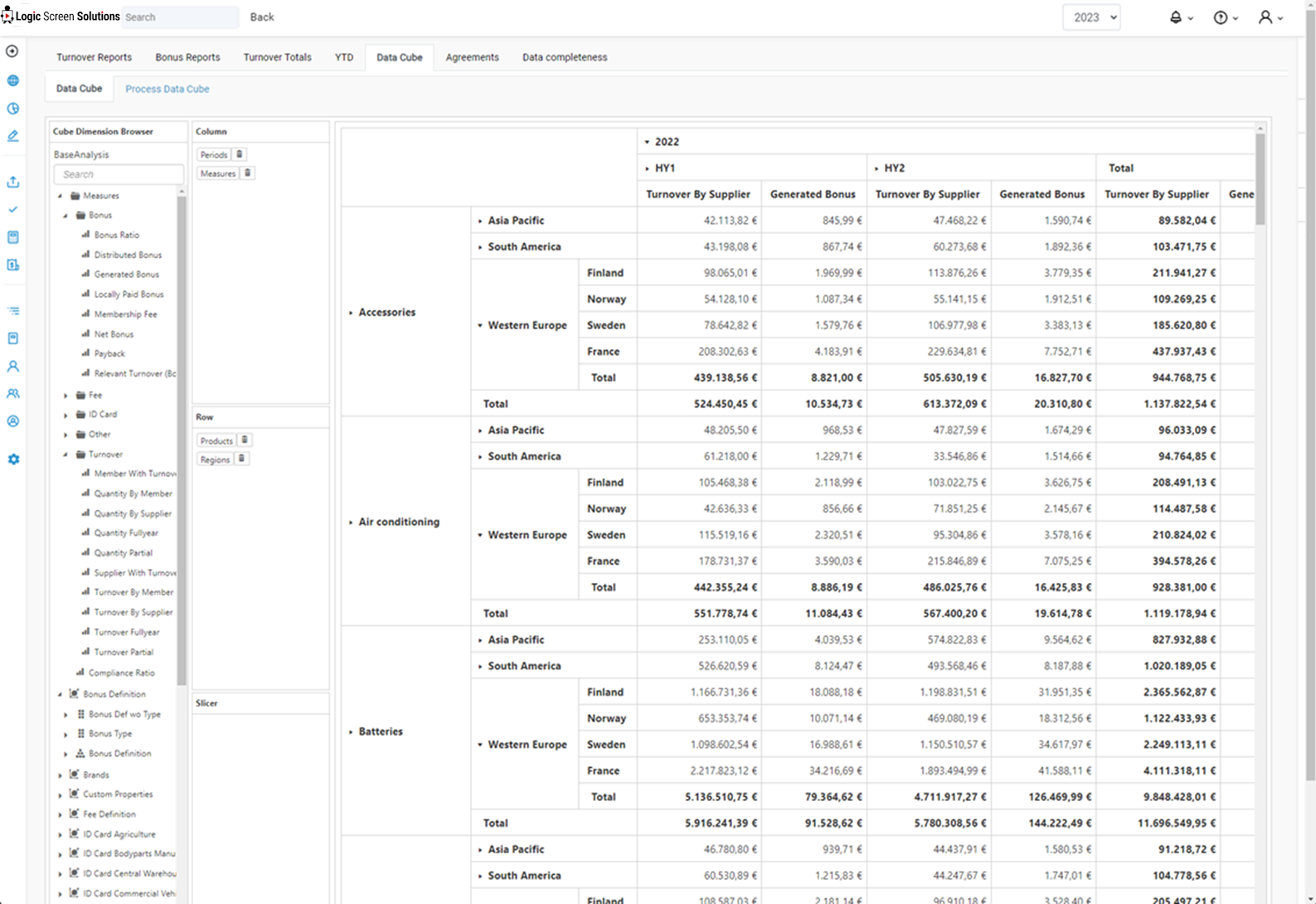The width and height of the screenshot is (1316, 904).
Task: Click the dimension tree vertical scrollbar
Action: [x=182, y=440]
